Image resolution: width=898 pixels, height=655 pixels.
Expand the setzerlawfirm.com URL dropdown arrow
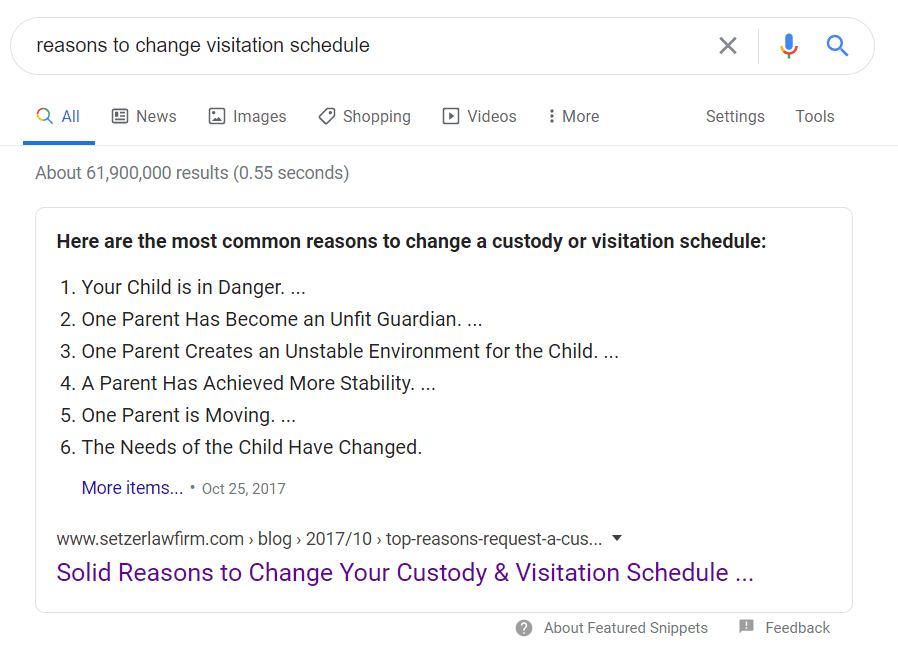pos(617,538)
